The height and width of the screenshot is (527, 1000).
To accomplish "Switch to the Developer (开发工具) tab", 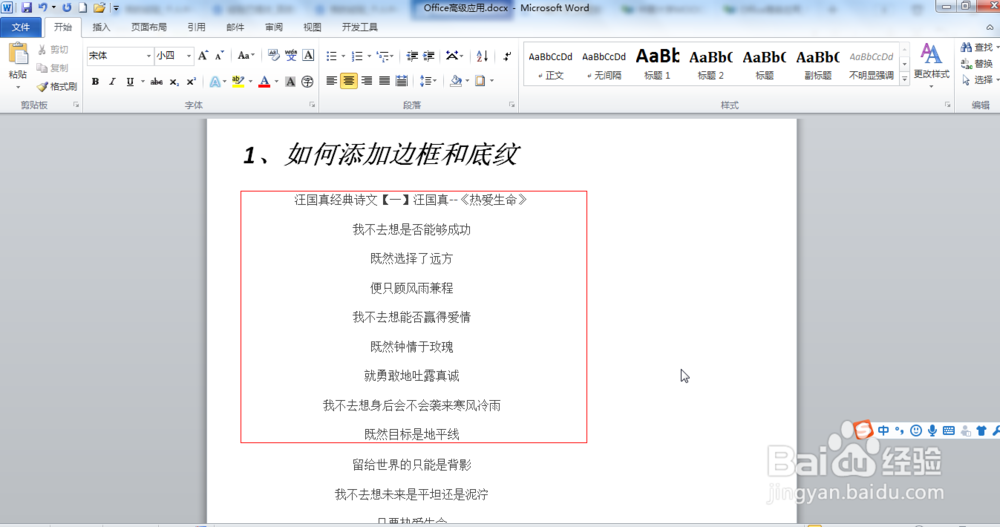I will [x=359, y=27].
